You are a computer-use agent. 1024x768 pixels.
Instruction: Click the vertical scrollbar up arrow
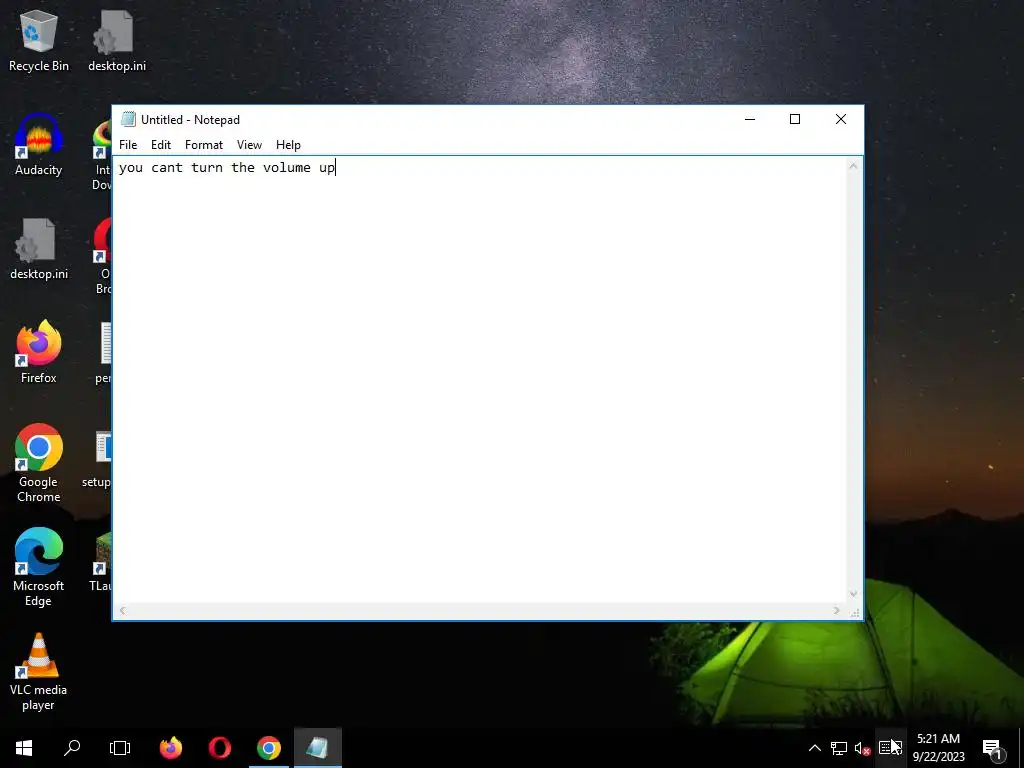coord(853,166)
